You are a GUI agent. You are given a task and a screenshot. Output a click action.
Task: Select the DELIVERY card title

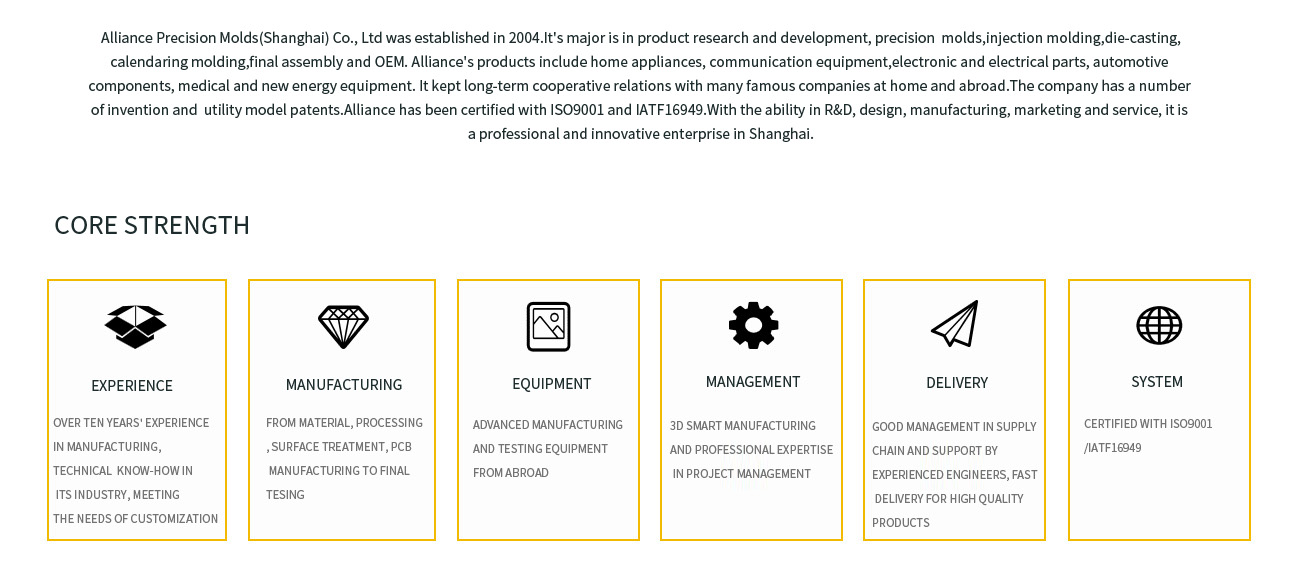click(957, 383)
